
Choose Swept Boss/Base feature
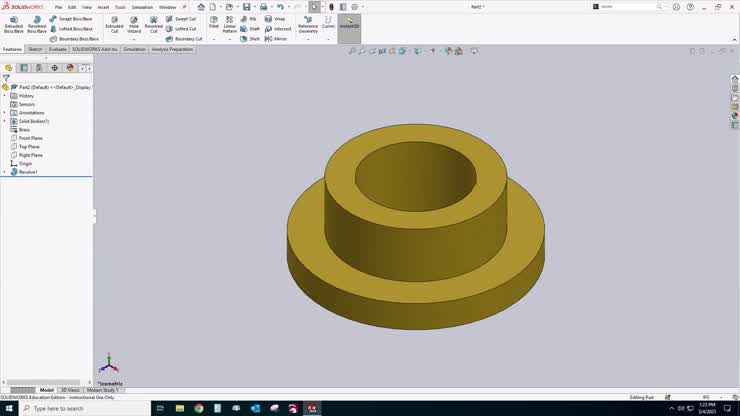pyautogui.click(x=71, y=19)
